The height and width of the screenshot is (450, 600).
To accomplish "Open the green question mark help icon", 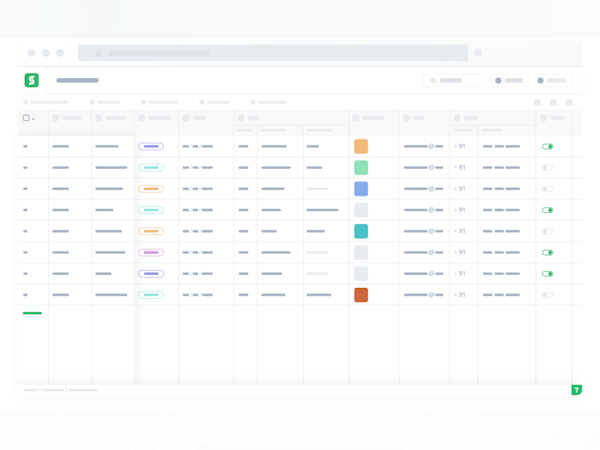I will pos(577,390).
